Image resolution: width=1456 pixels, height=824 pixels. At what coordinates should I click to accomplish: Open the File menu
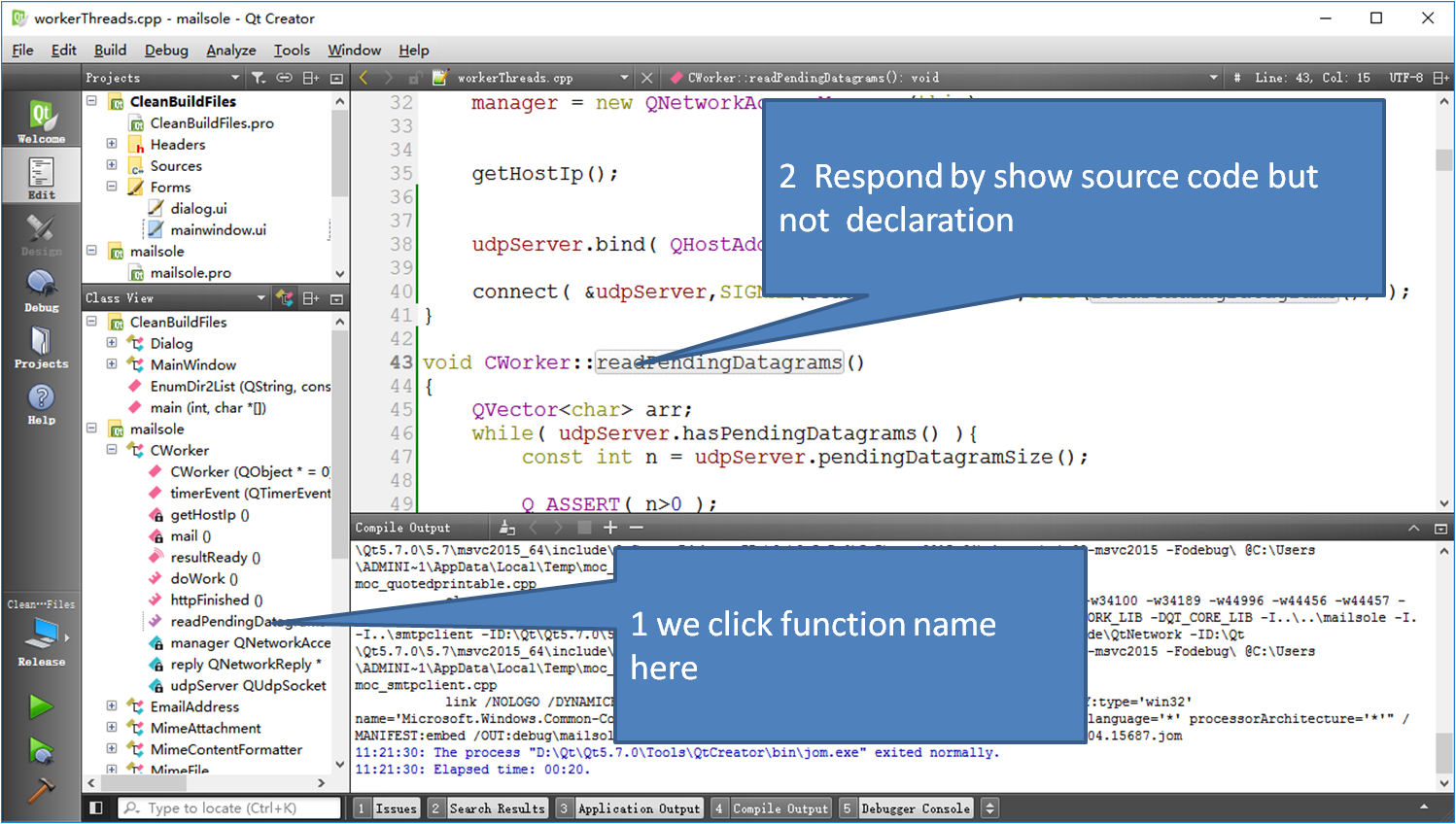tap(22, 50)
